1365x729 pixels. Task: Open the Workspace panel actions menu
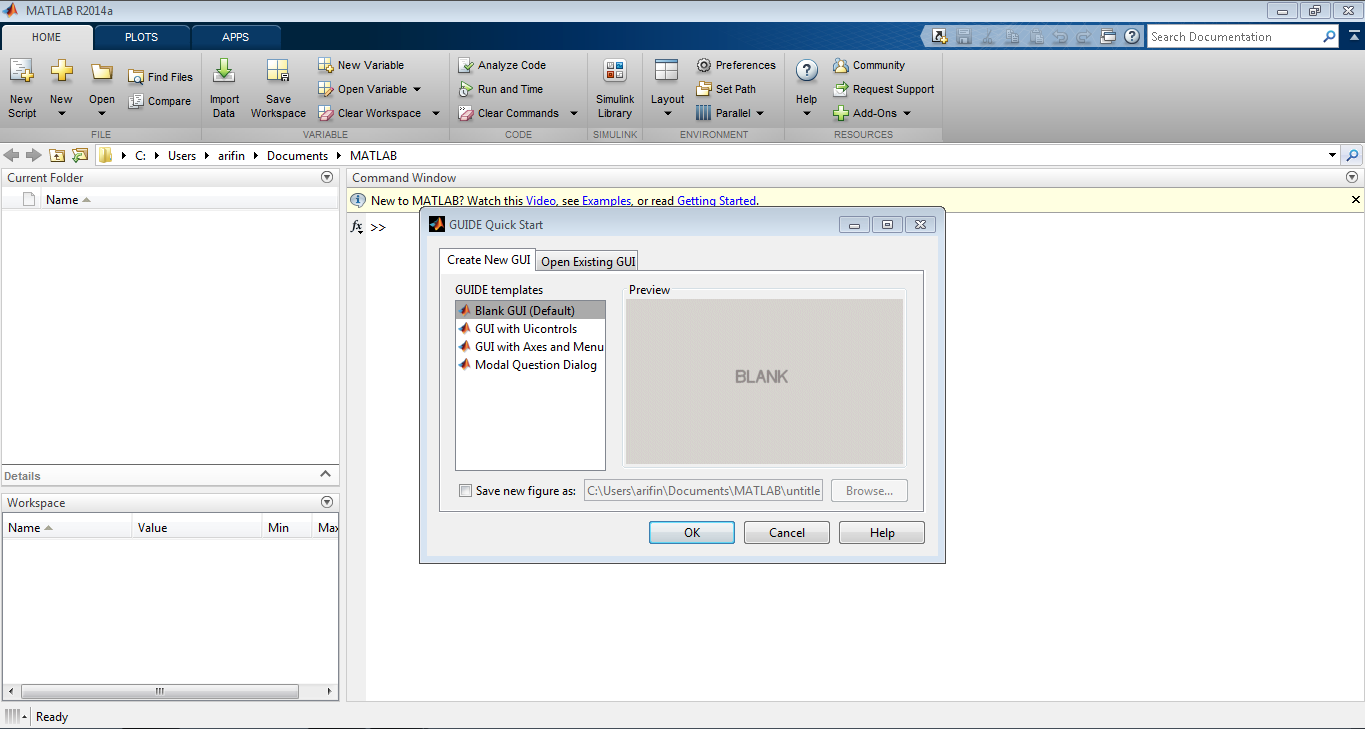point(327,502)
